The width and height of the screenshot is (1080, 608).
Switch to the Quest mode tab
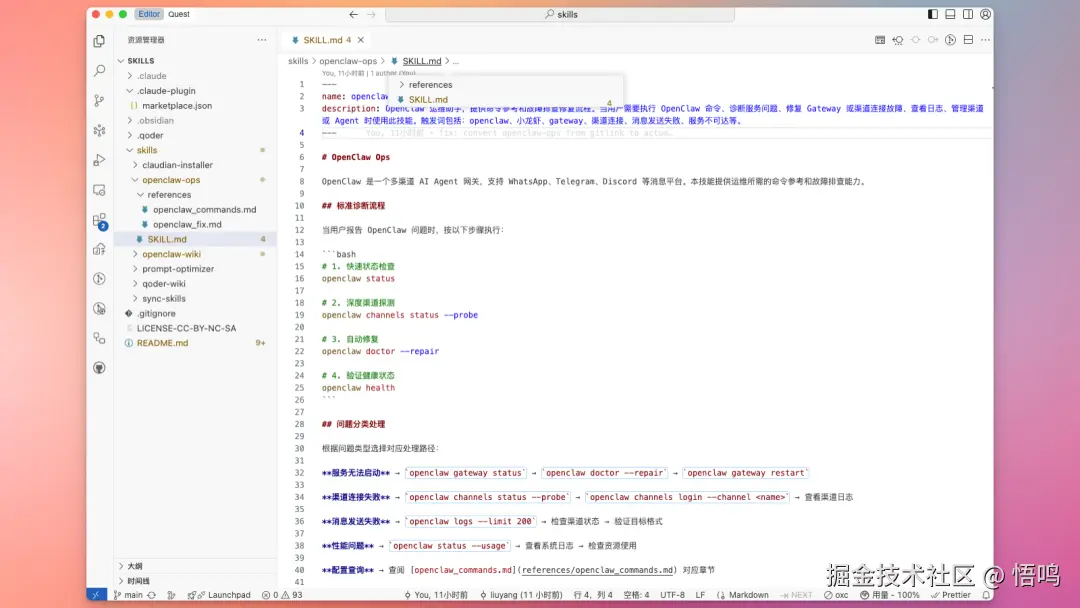click(179, 15)
